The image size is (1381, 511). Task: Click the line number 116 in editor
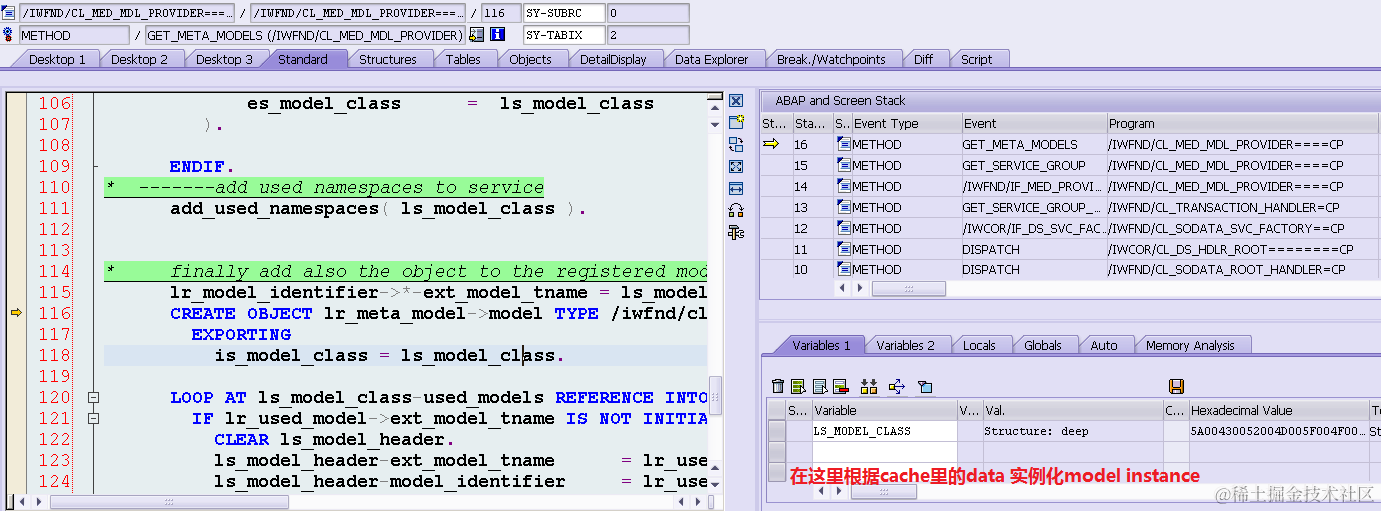[x=55, y=313]
